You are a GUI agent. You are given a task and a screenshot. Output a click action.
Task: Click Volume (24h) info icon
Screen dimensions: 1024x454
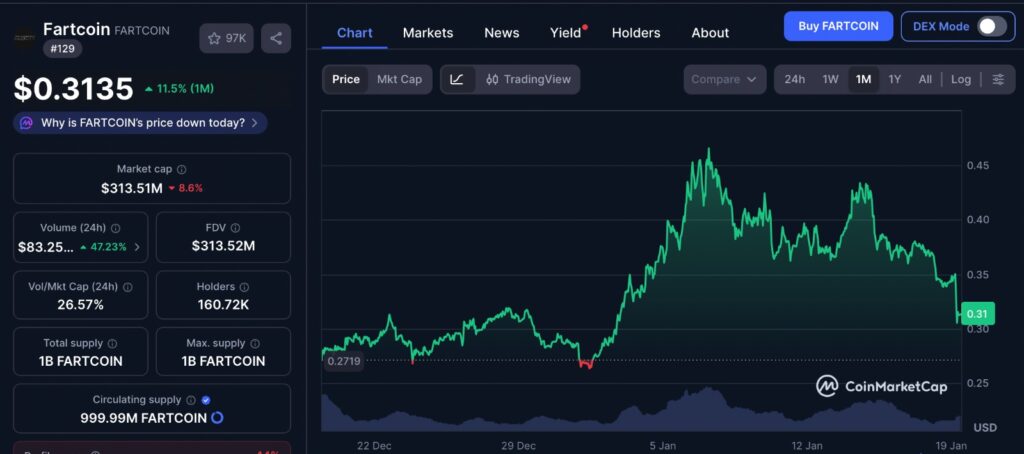[x=116, y=228]
